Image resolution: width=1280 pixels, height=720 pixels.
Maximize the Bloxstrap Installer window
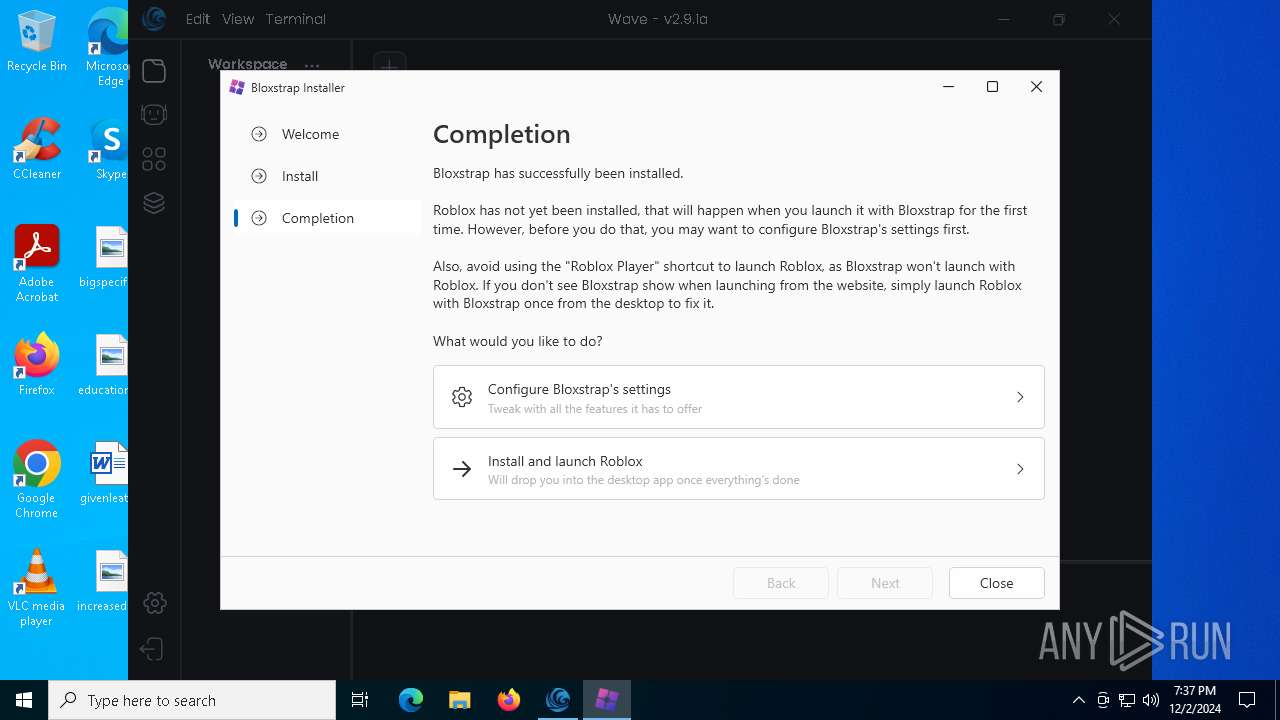coord(992,87)
